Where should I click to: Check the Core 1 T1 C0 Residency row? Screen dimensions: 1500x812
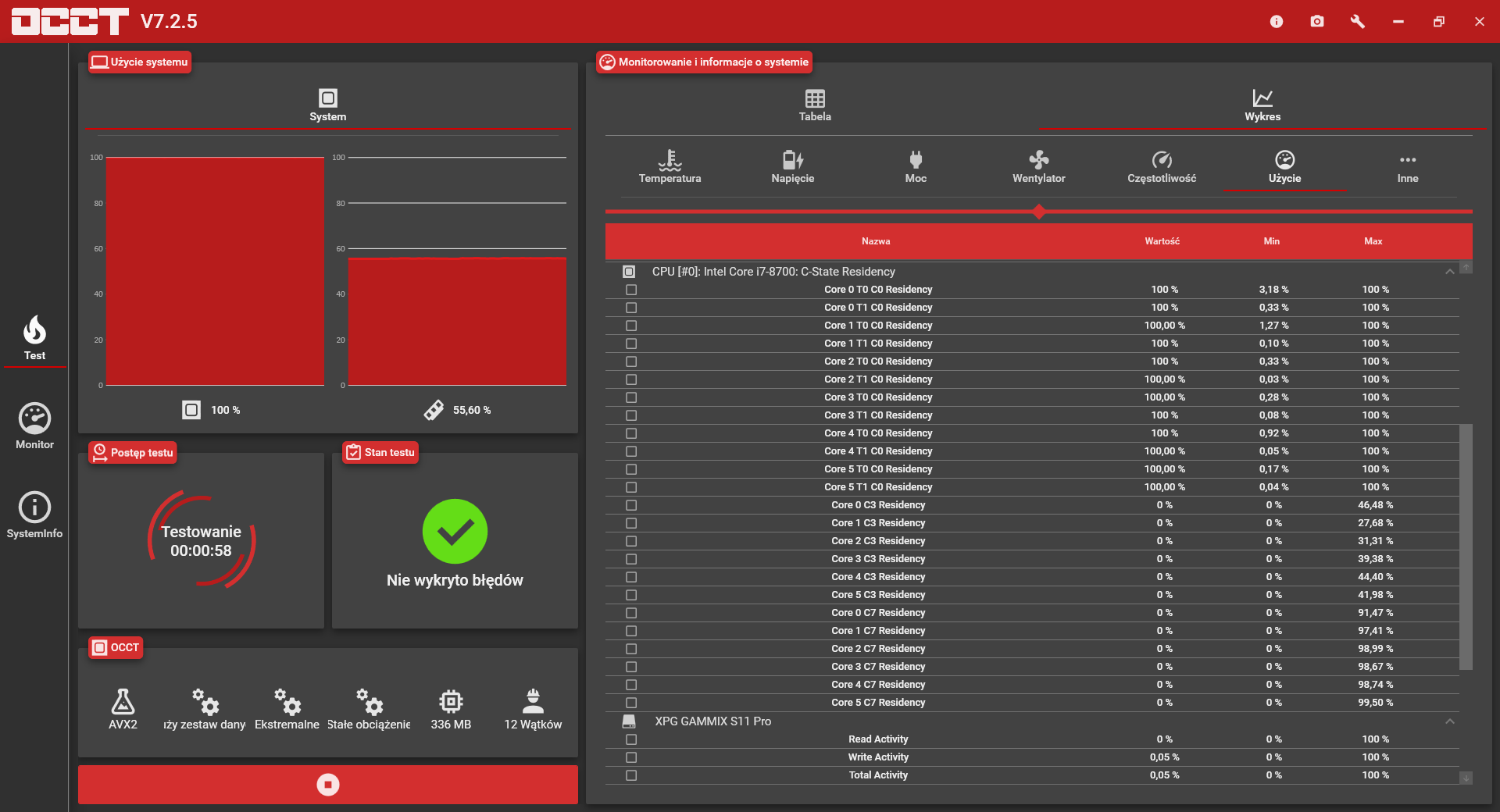coord(631,344)
